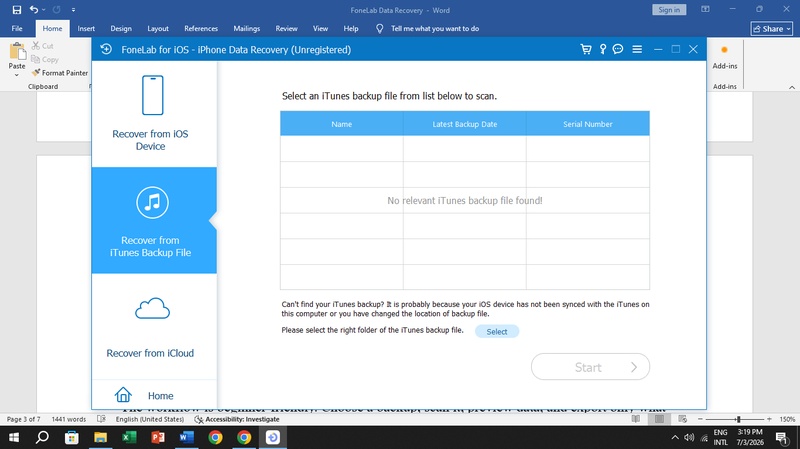Customize Quick Access Toolbar dropdown in Word

tap(73, 10)
